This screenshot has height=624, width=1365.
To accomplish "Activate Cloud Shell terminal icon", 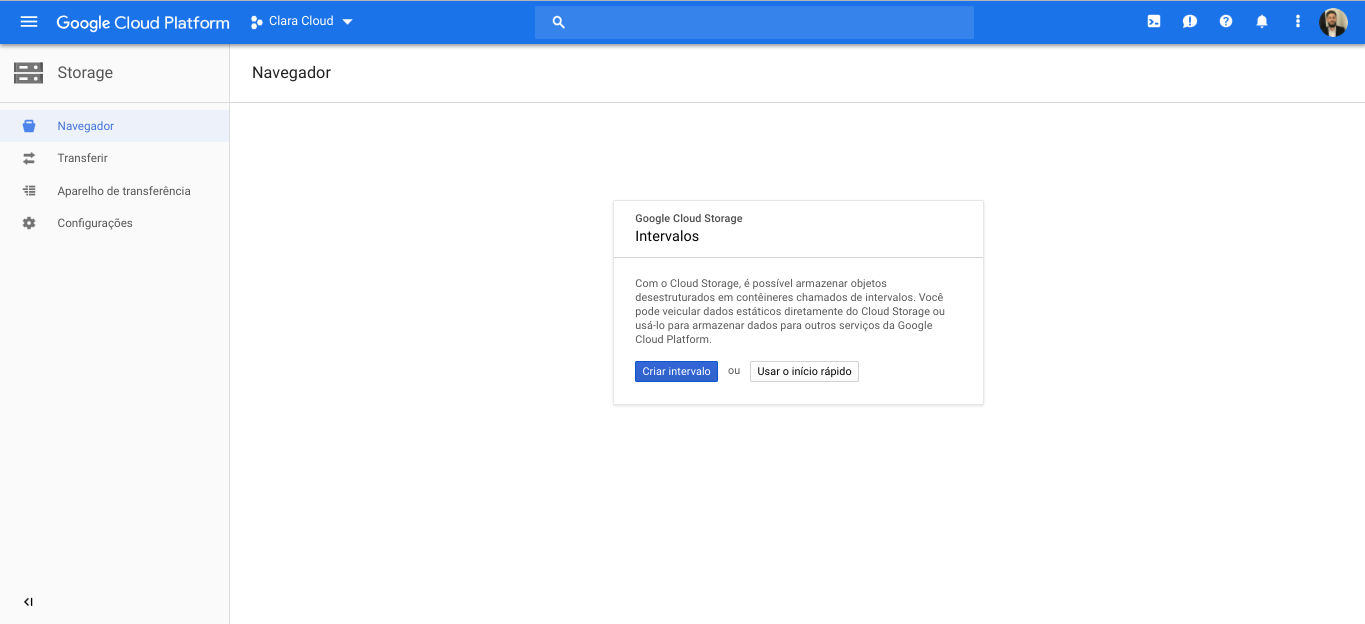I will click(x=1154, y=21).
